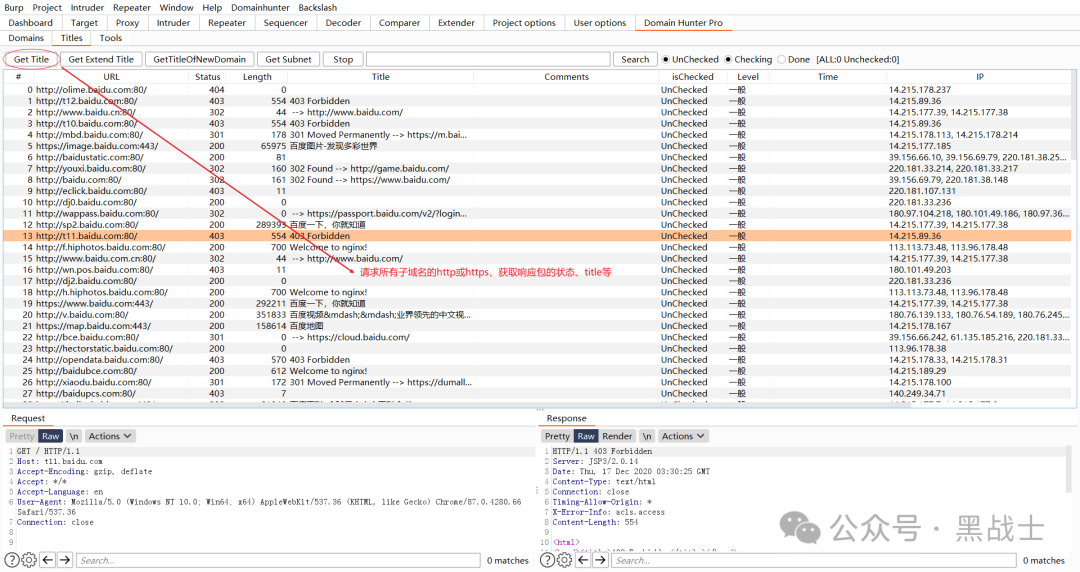
Task: Click the Get Extend Title button
Action: coord(101,59)
